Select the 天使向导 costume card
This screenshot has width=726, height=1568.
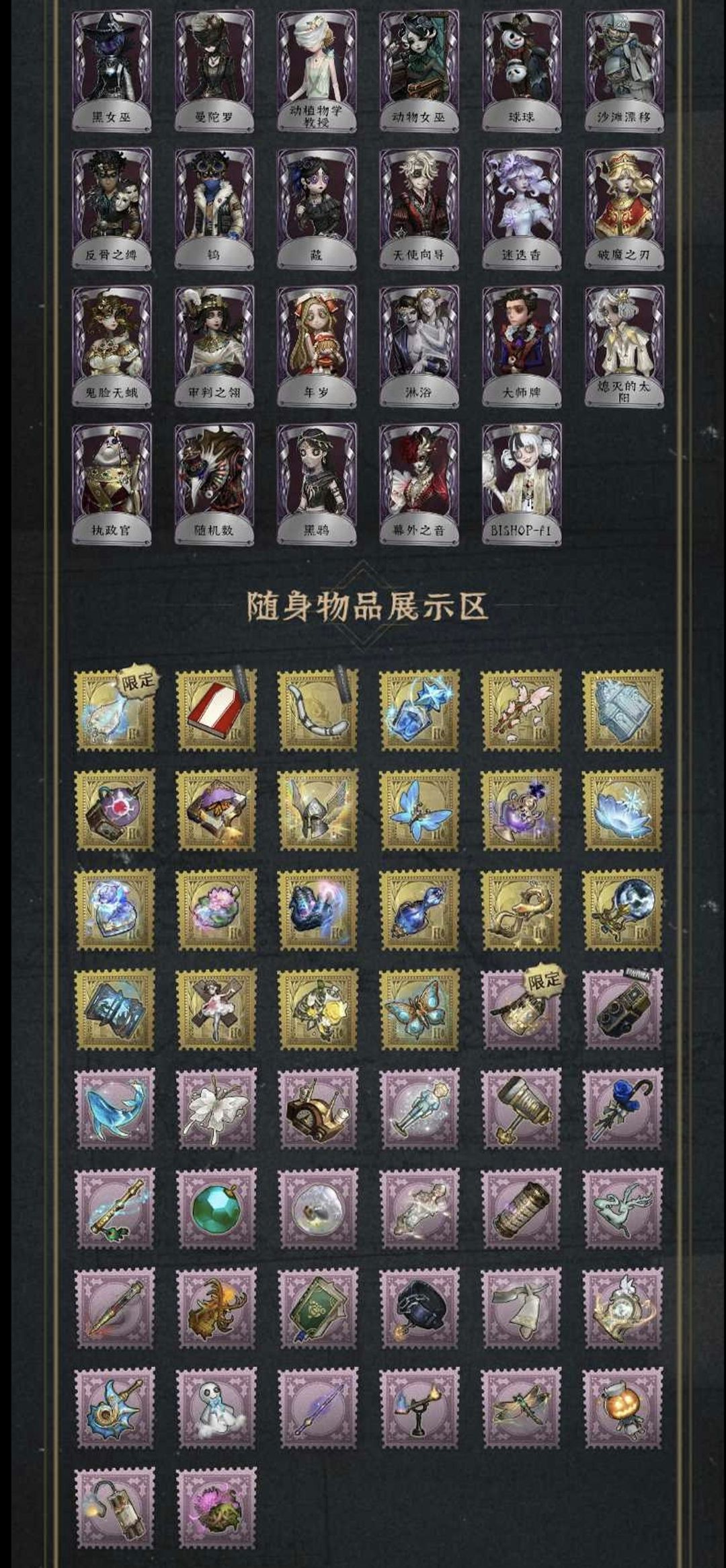tap(419, 209)
